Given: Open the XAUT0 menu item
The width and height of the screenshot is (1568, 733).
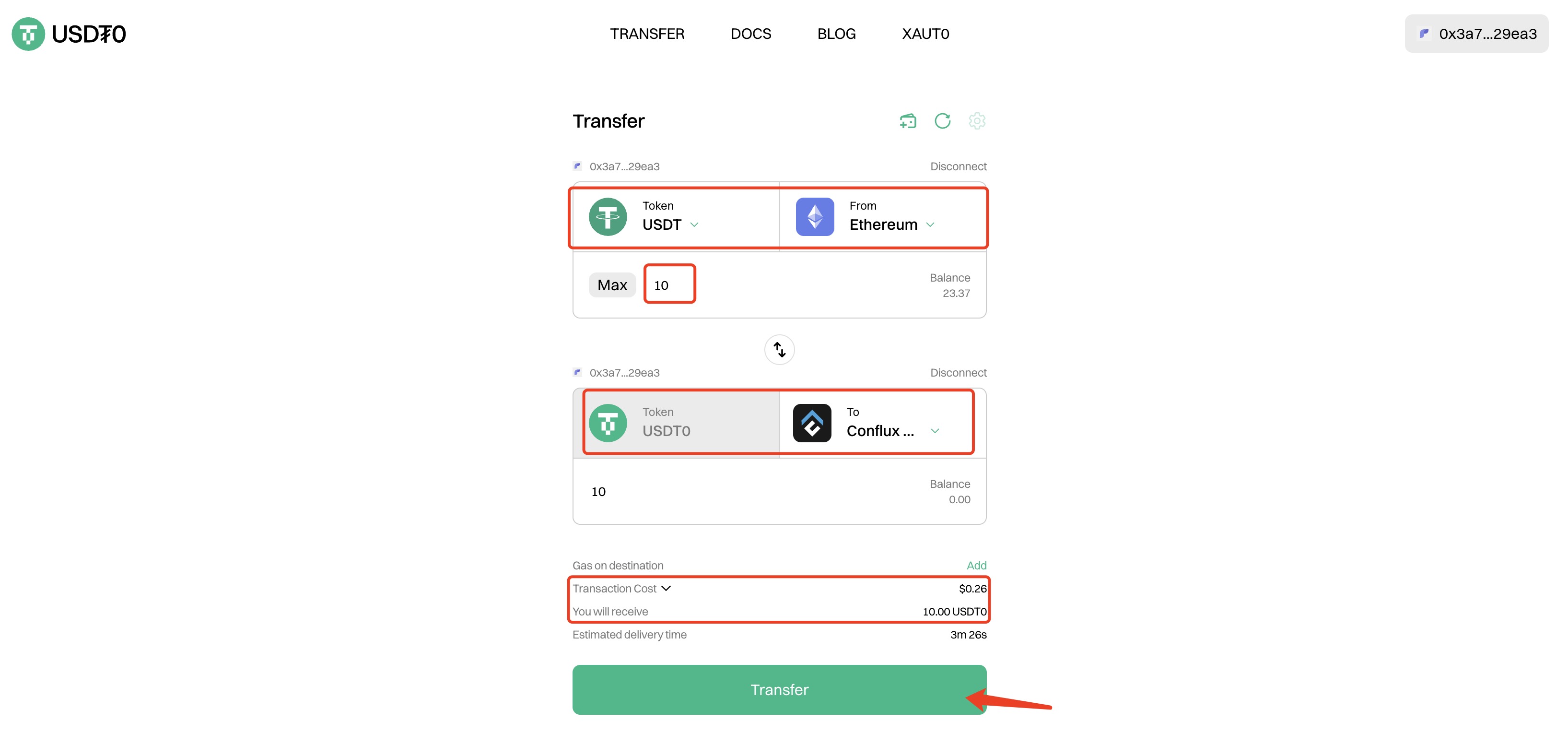Looking at the screenshot, I should click(925, 34).
